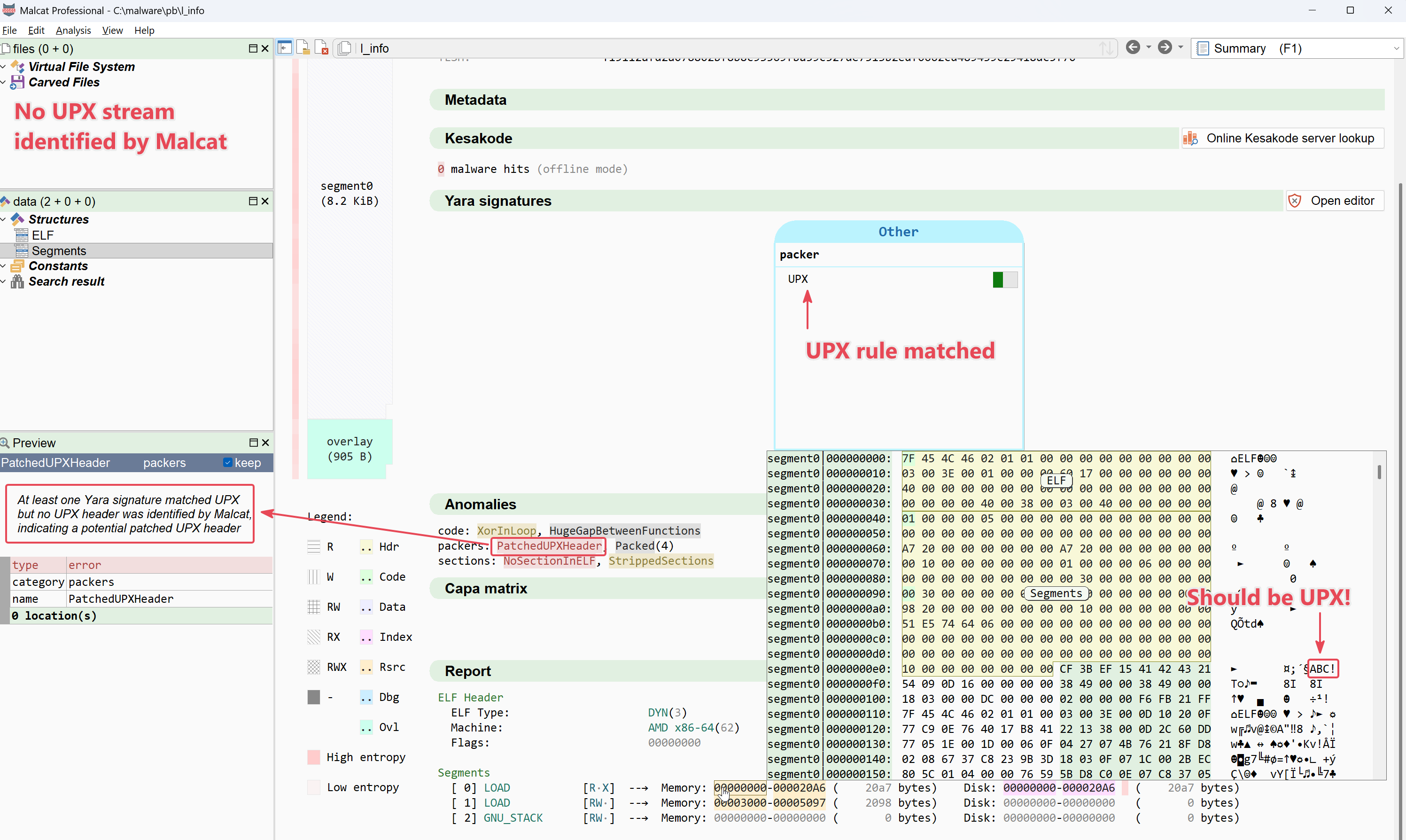Expand the Search result tree node

[x=3, y=281]
